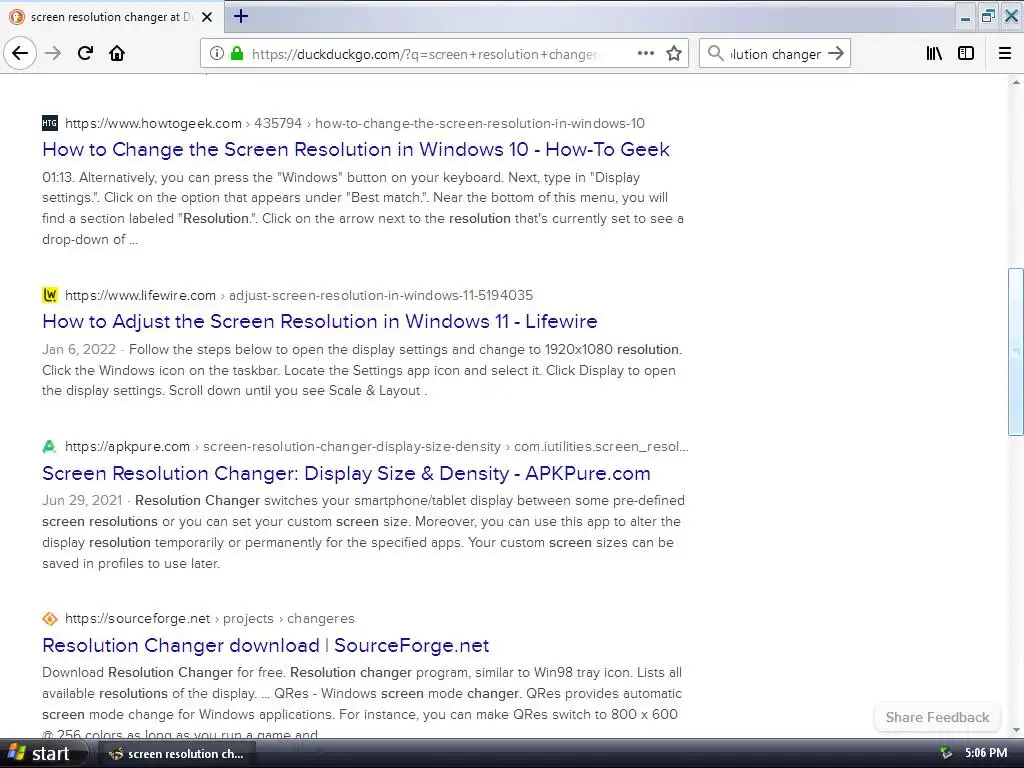Select the browser taskbar button

(x=176, y=754)
